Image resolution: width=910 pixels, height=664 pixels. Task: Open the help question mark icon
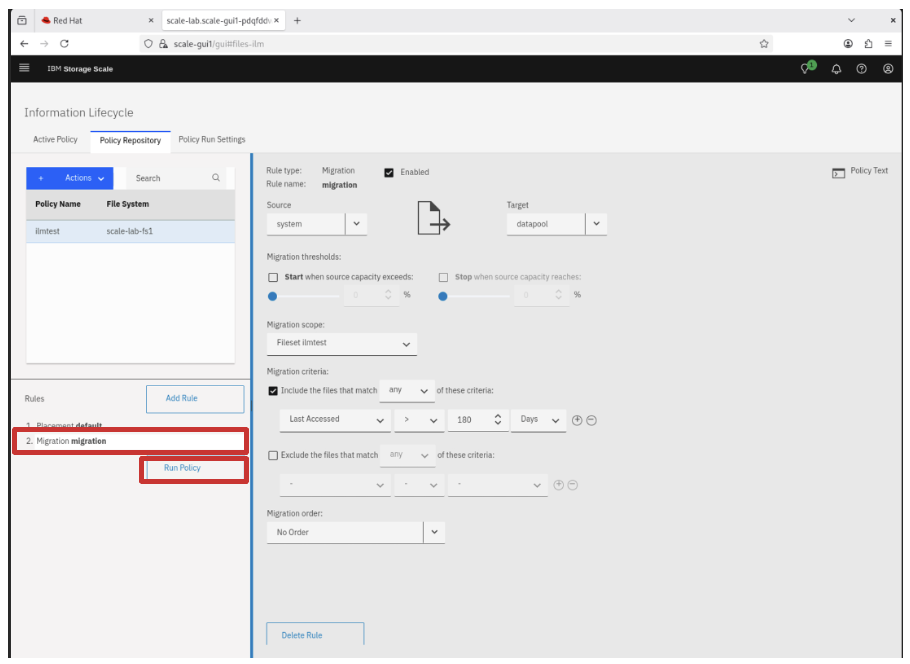coord(862,69)
